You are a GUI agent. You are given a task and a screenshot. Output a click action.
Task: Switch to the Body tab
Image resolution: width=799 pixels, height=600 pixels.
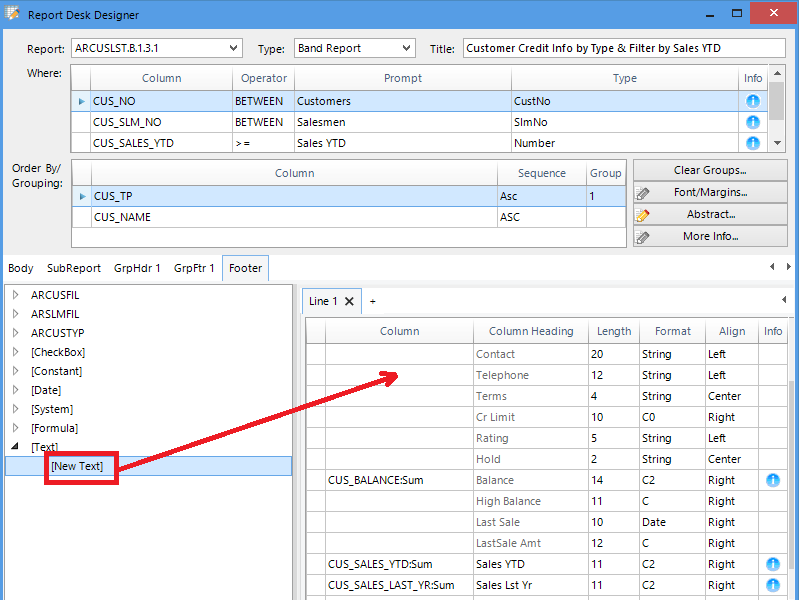(x=21, y=268)
